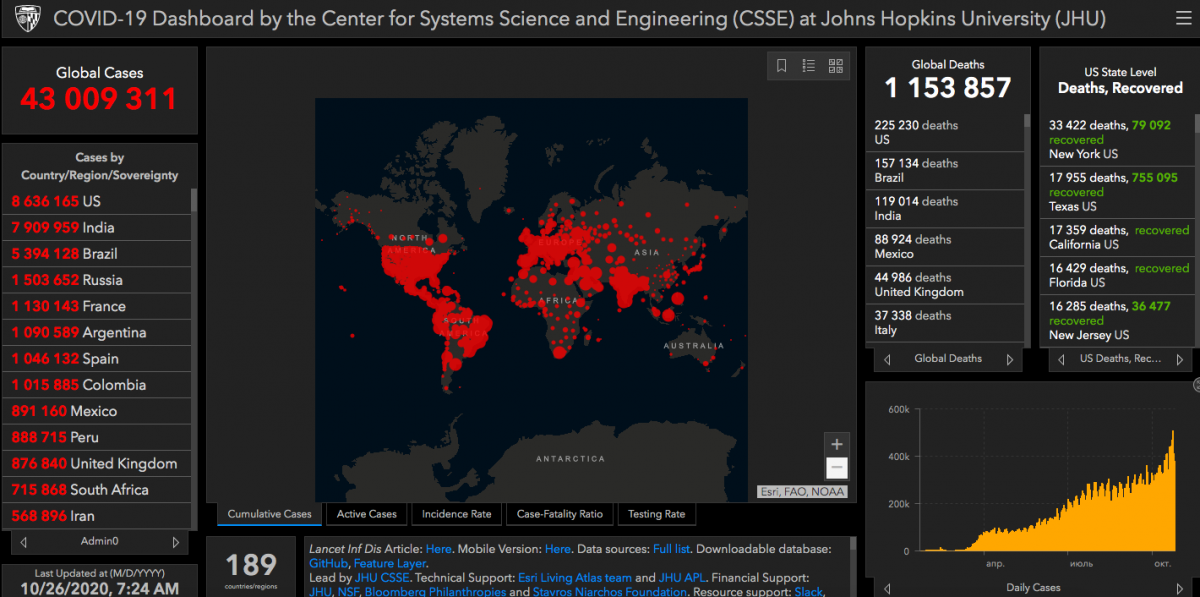This screenshot has width=1200, height=597.
Task: Click the 157 134 deaths Brazil entry
Action: tap(945, 171)
